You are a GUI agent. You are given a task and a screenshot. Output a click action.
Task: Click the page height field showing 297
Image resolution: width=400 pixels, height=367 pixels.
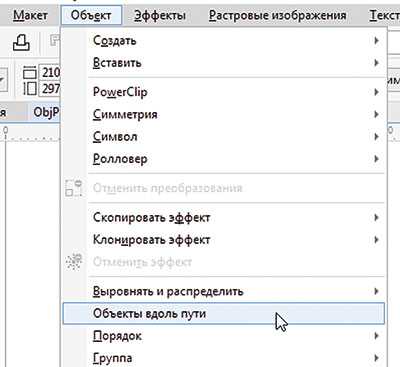coord(50,89)
